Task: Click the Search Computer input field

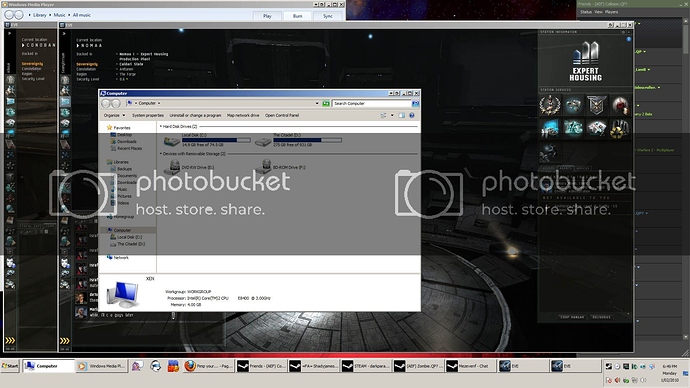Action: click(x=371, y=103)
